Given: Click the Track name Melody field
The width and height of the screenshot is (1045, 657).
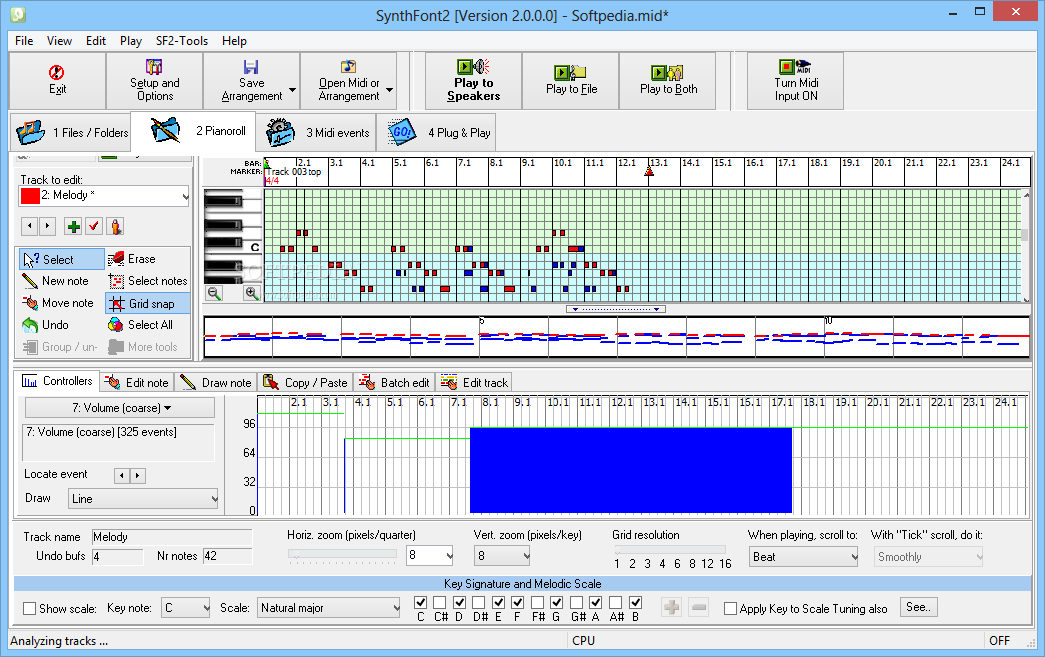Looking at the screenshot, I should pos(172,537).
